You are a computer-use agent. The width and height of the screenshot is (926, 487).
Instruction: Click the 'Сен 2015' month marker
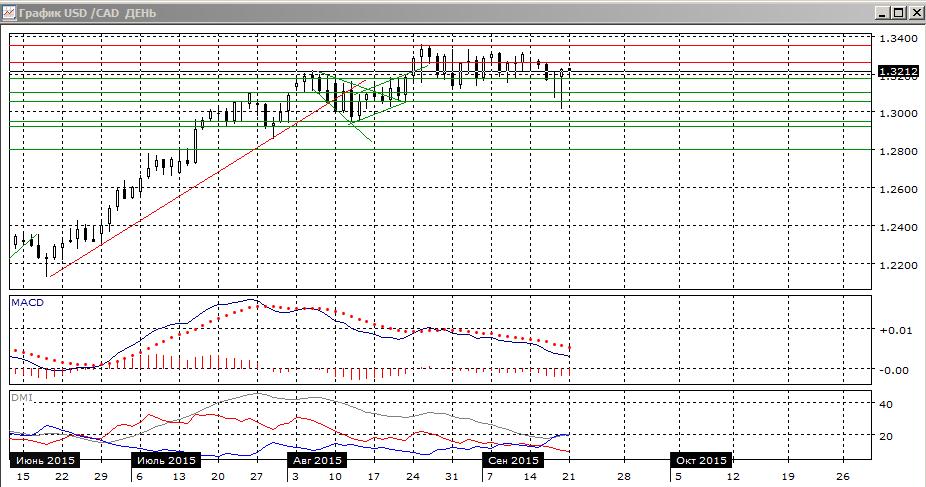tap(514, 460)
